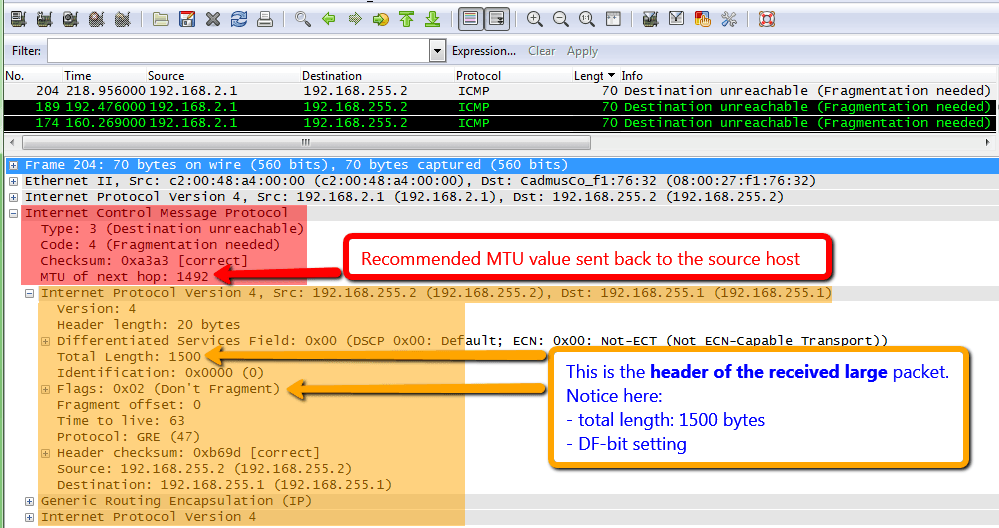Find a packet with the magnifier icon

[303, 19]
